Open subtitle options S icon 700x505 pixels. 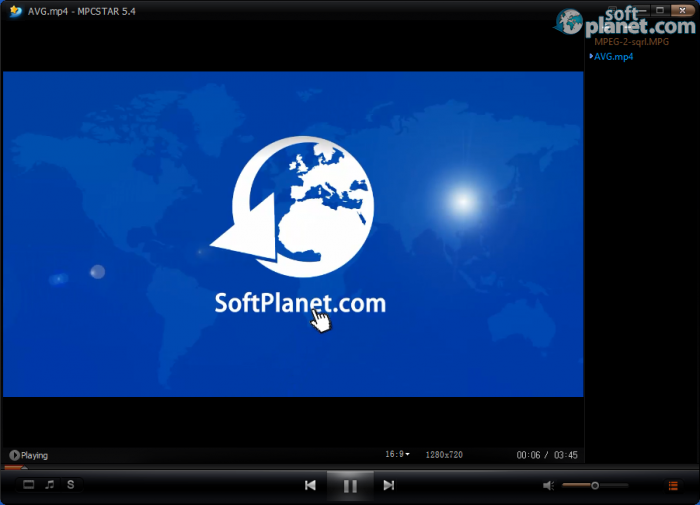71,485
